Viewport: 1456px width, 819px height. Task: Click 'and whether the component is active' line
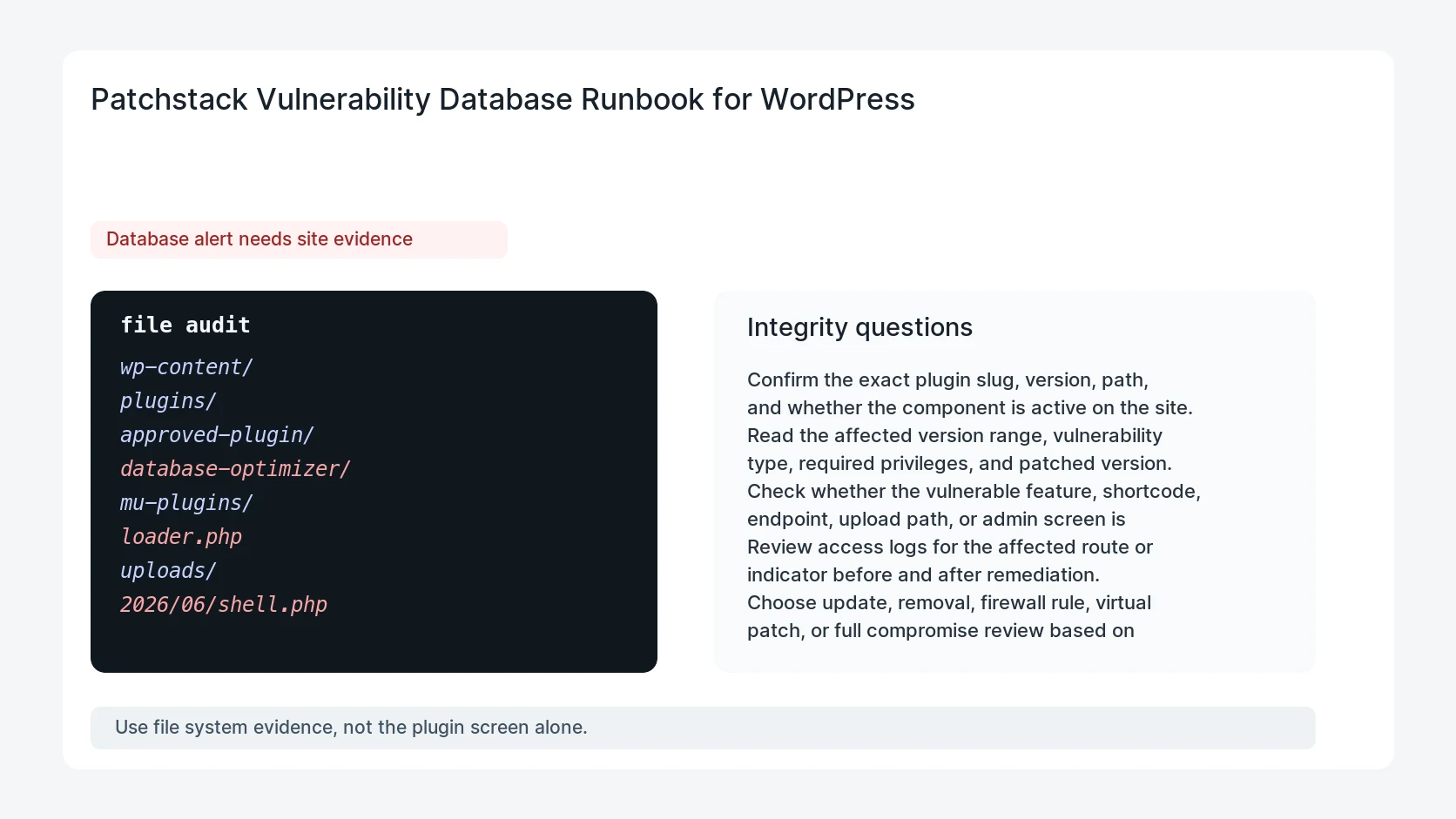pos(970,408)
